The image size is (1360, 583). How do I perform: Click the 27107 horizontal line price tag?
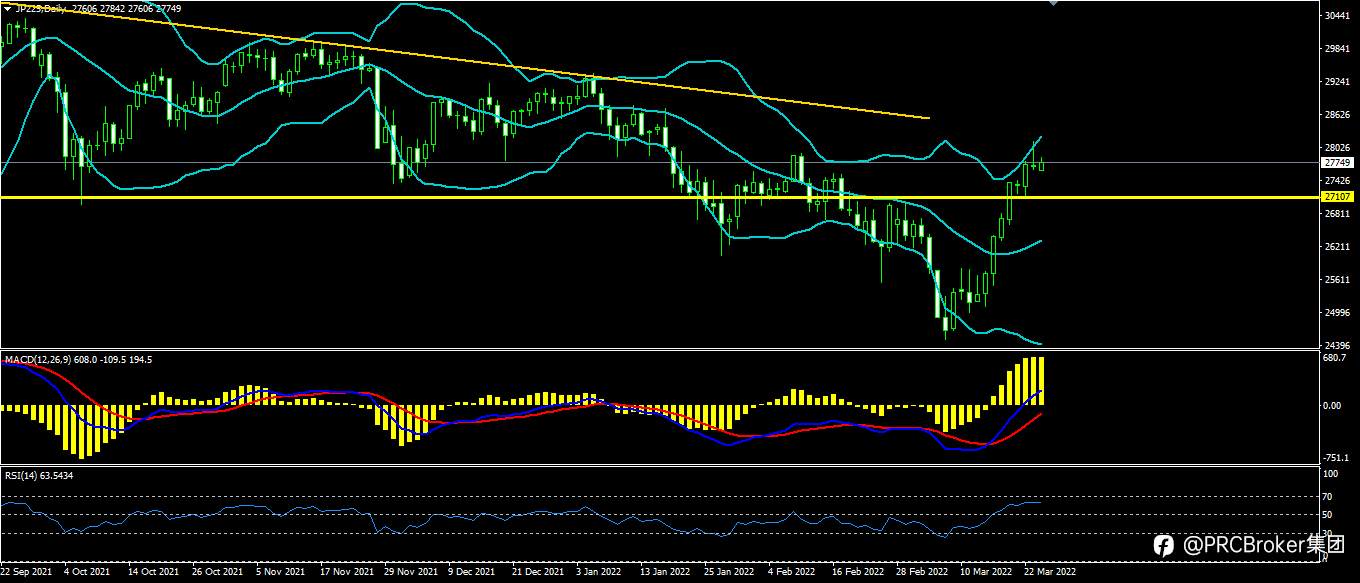[x=1338, y=197]
